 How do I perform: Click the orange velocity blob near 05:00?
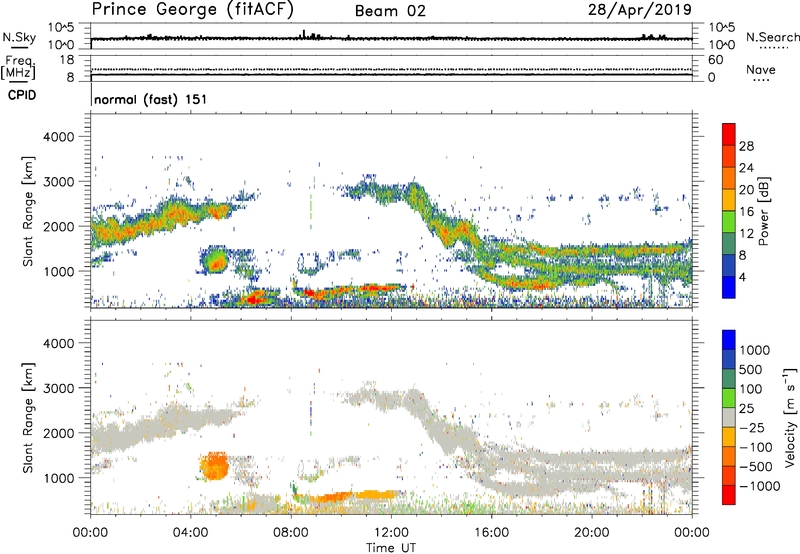pyautogui.click(x=214, y=466)
